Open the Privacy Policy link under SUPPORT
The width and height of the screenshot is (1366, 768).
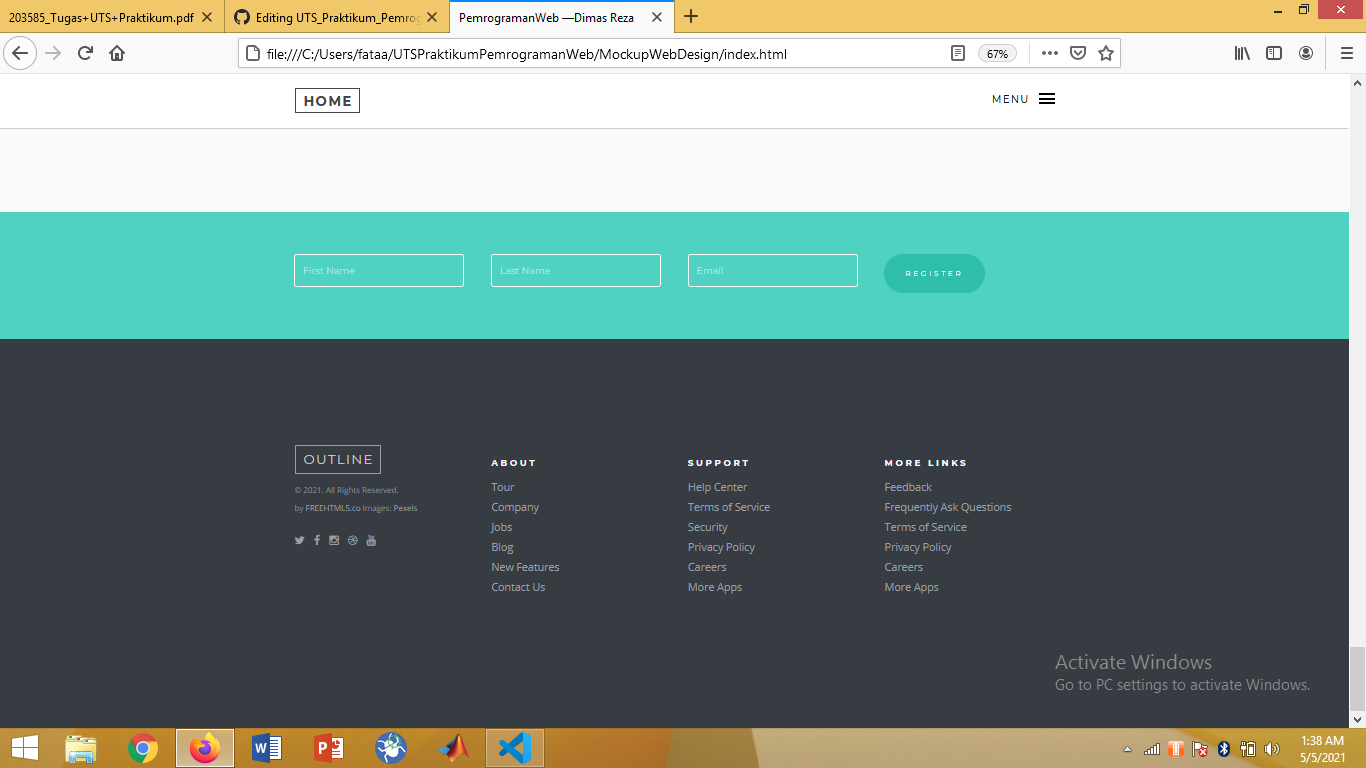(721, 547)
